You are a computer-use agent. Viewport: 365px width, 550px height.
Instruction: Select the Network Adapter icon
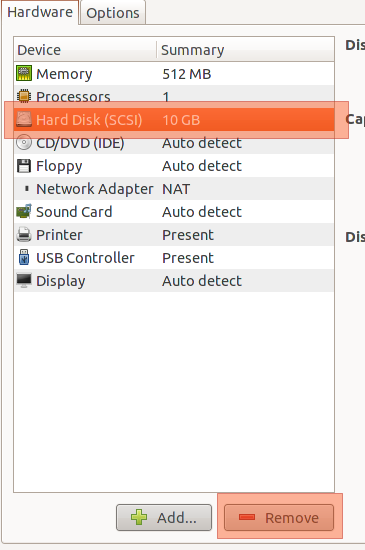click(x=27, y=189)
